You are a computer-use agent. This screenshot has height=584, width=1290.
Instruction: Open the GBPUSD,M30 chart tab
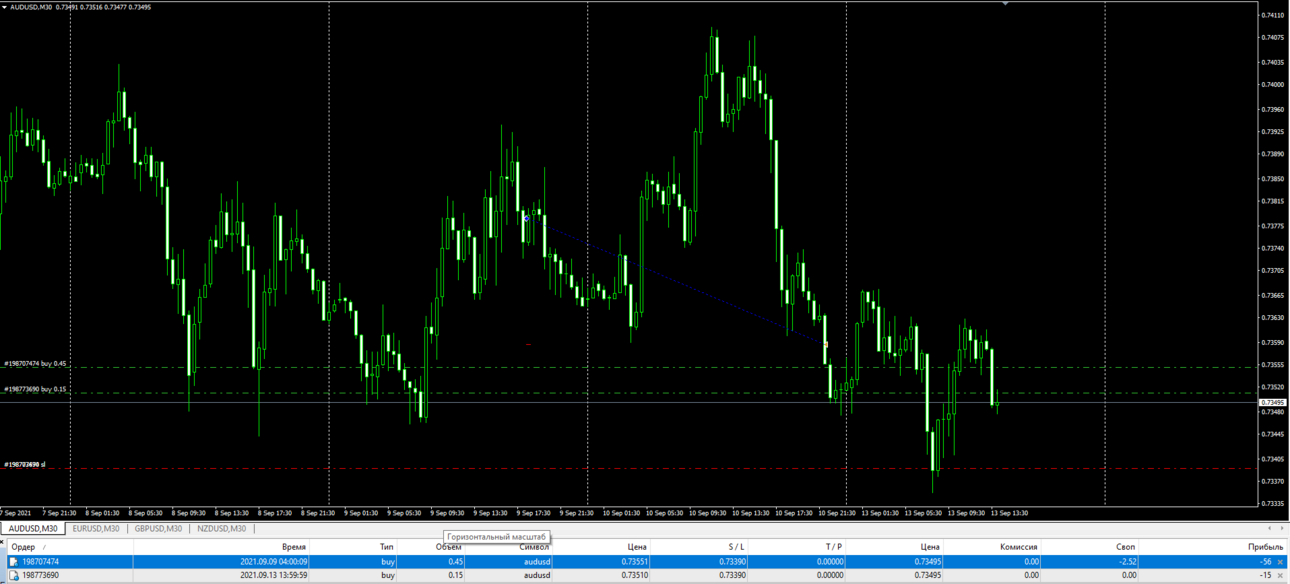158,528
